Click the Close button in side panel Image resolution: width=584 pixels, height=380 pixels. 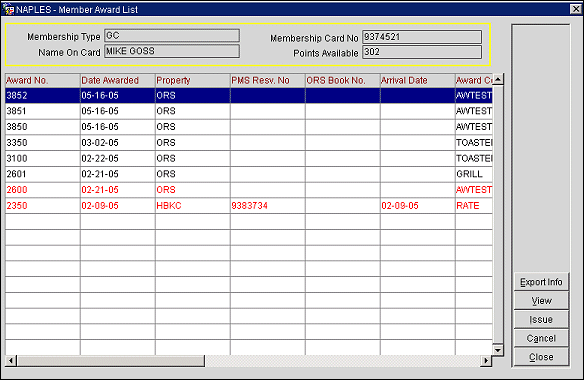pos(541,357)
